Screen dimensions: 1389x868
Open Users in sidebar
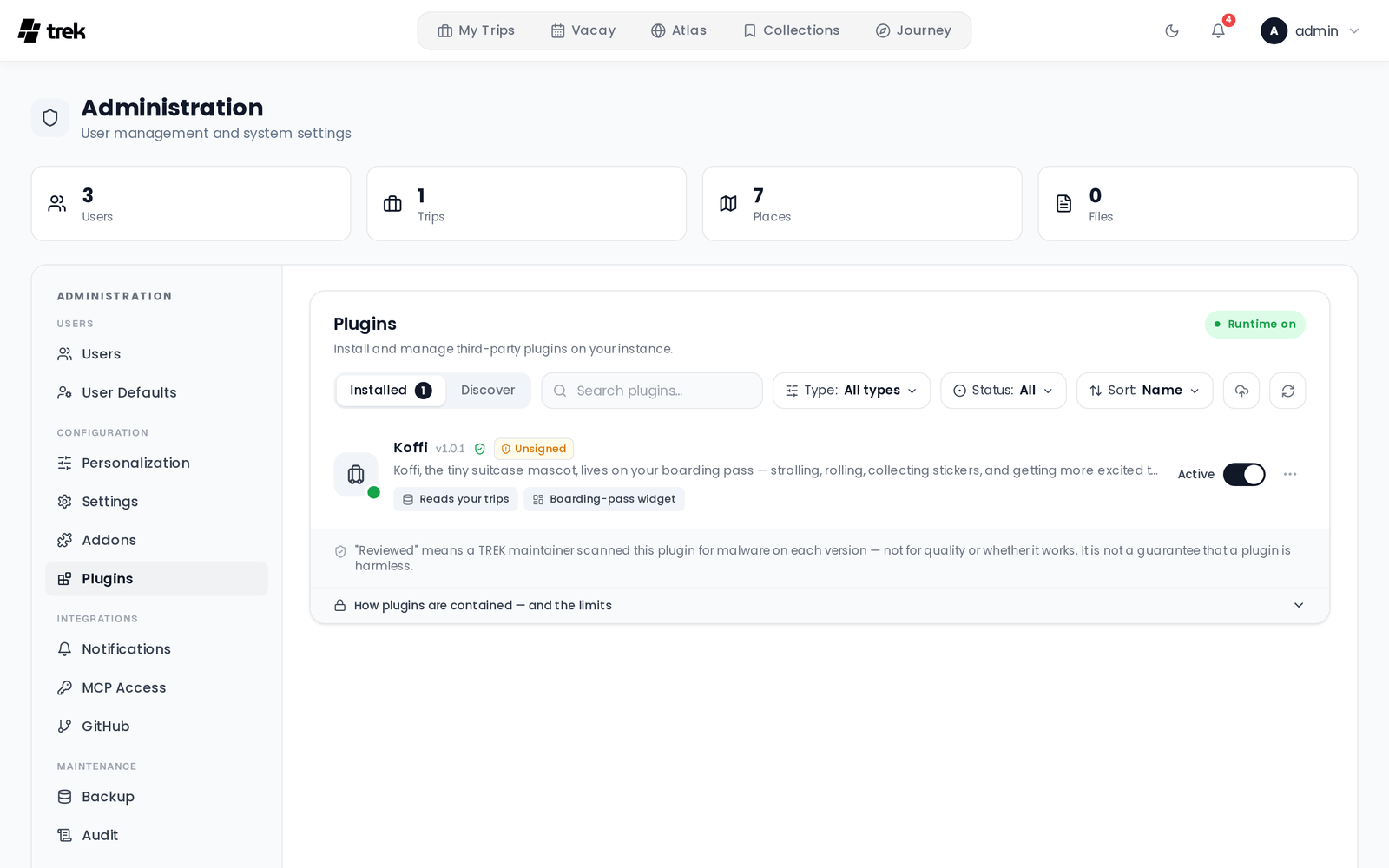pos(156,354)
